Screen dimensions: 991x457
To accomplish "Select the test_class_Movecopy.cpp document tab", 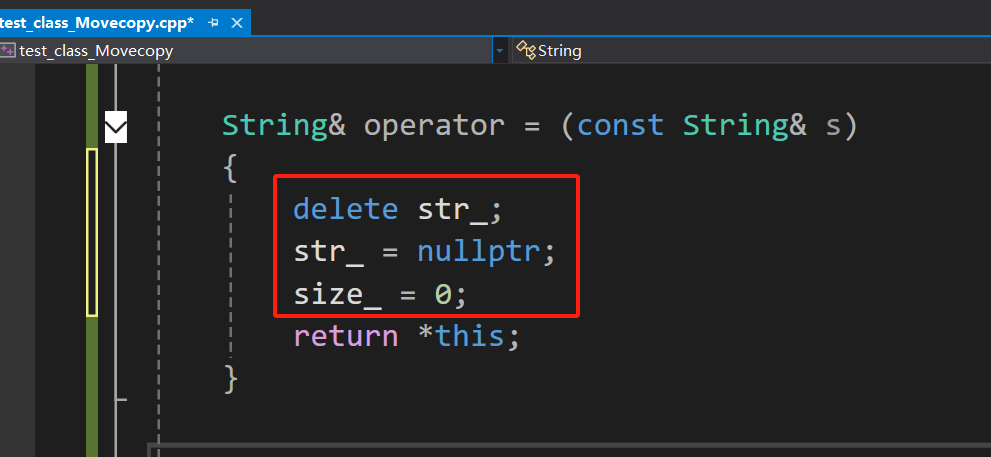I will pyautogui.click(x=97, y=23).
